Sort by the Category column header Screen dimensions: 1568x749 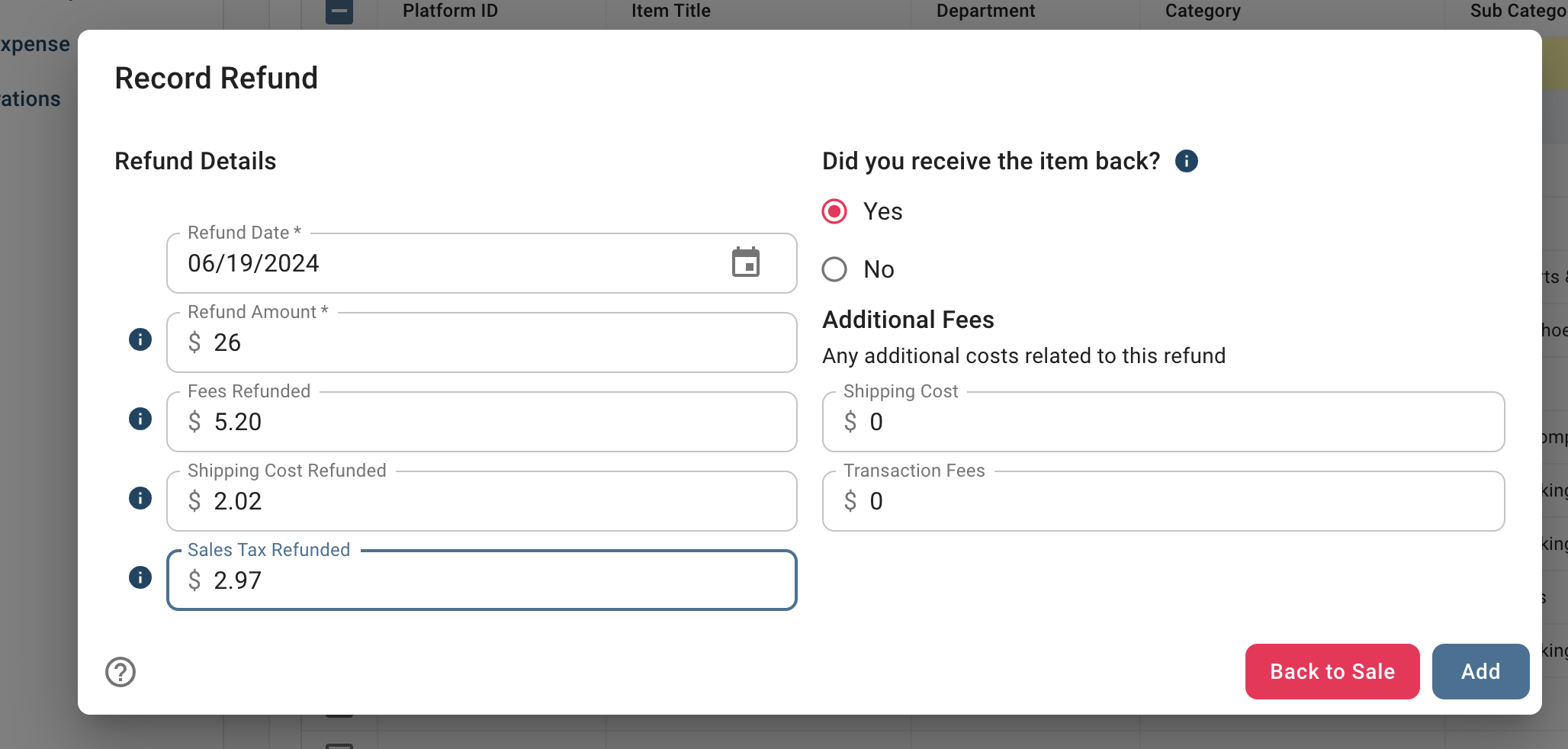[1203, 11]
